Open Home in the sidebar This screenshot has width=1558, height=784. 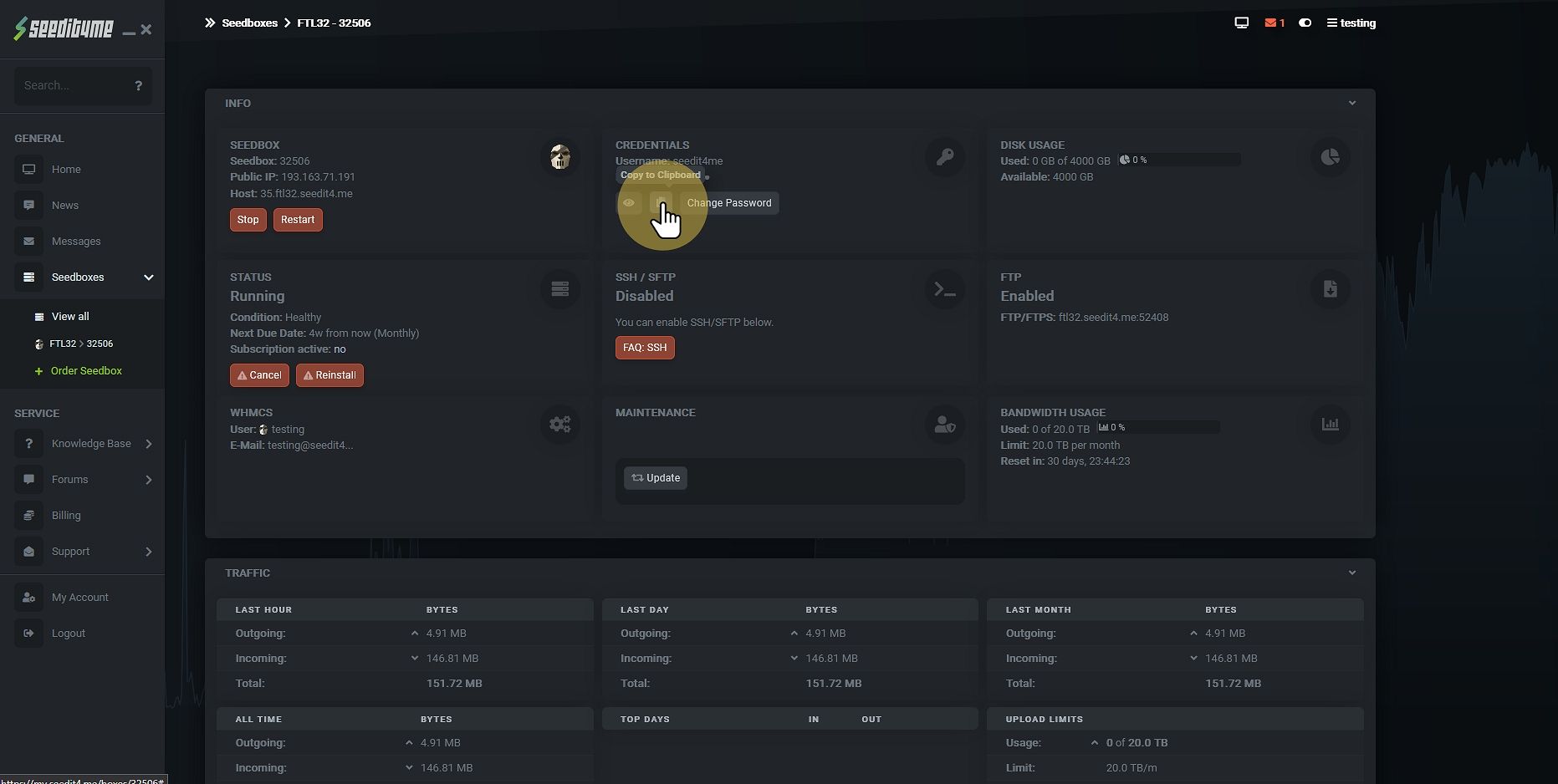(x=66, y=169)
